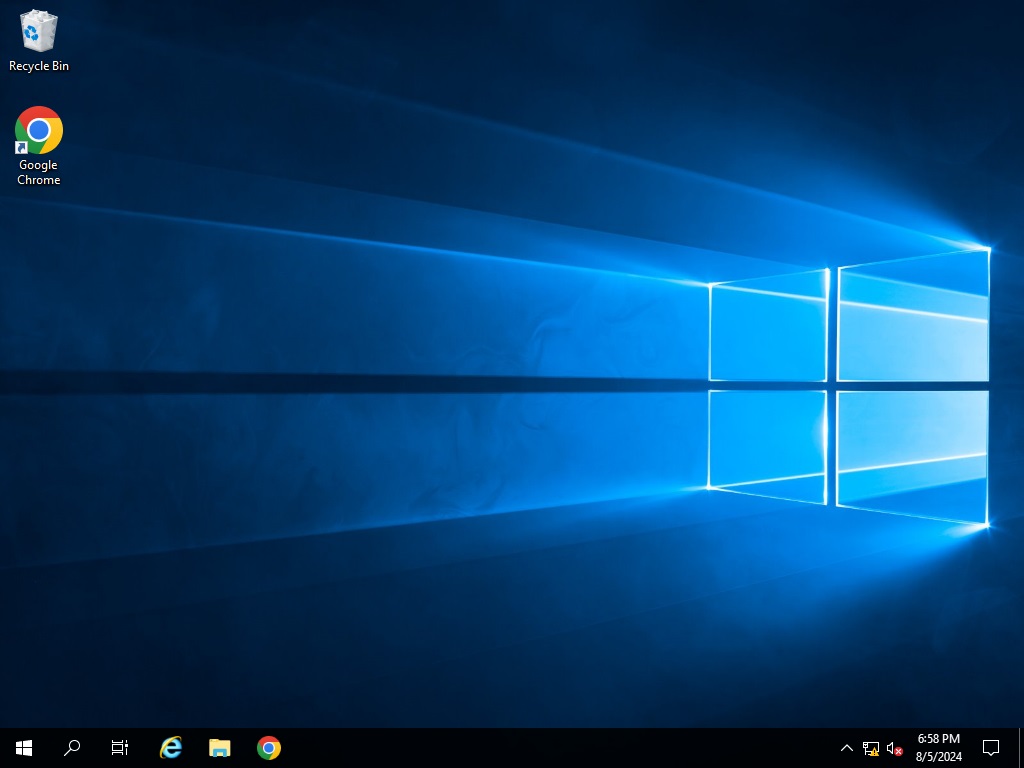
Task: Open the taskbar search magnifier
Action: click(x=72, y=748)
